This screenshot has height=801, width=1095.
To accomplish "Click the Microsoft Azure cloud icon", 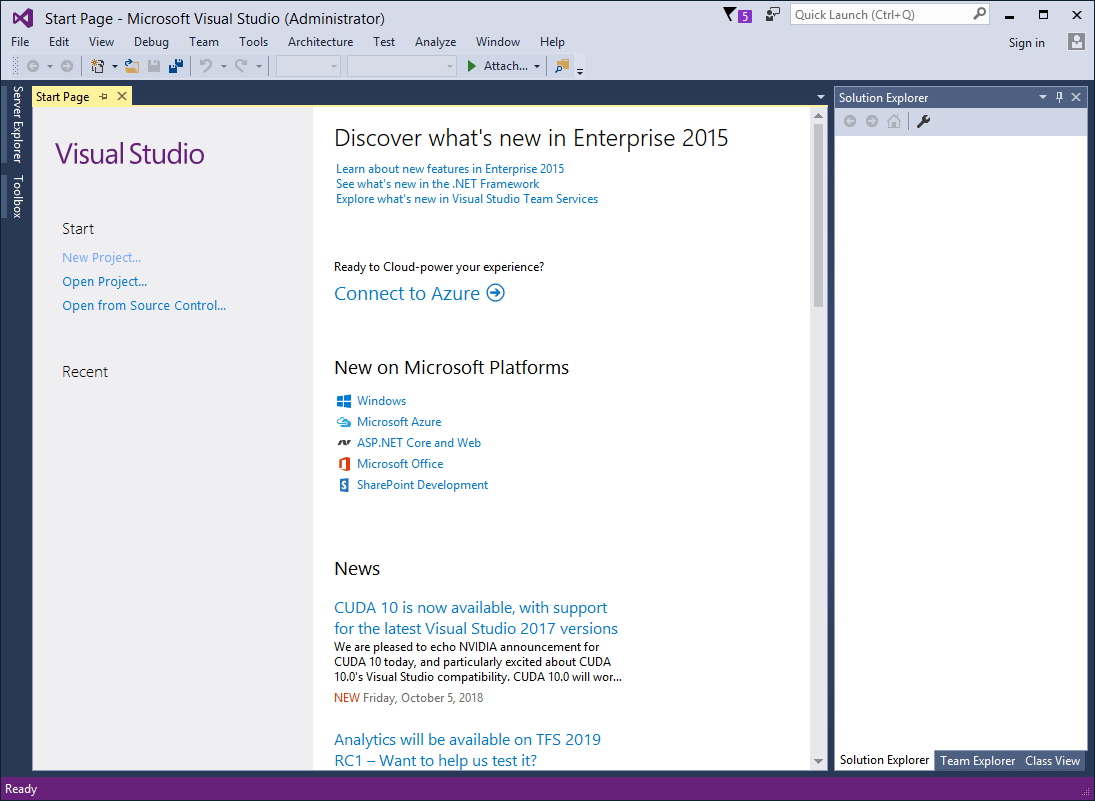I will click(344, 422).
